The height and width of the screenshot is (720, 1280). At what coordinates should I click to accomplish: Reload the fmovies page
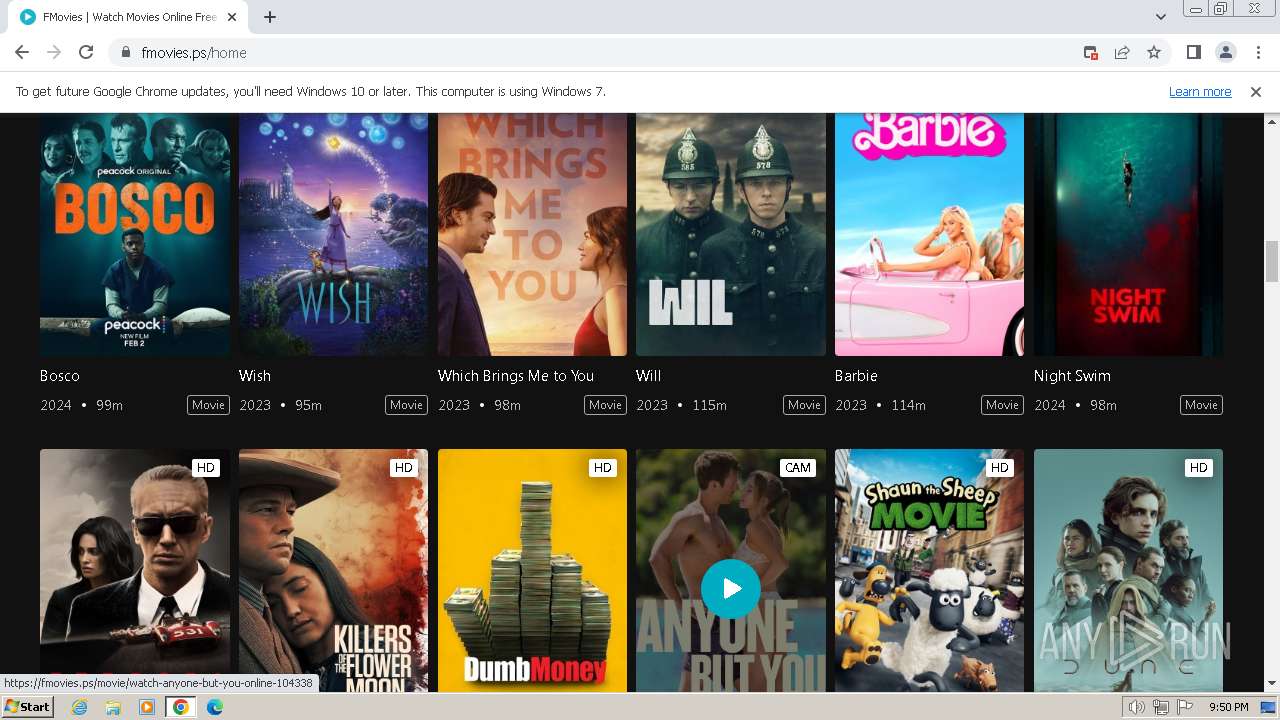[x=86, y=53]
